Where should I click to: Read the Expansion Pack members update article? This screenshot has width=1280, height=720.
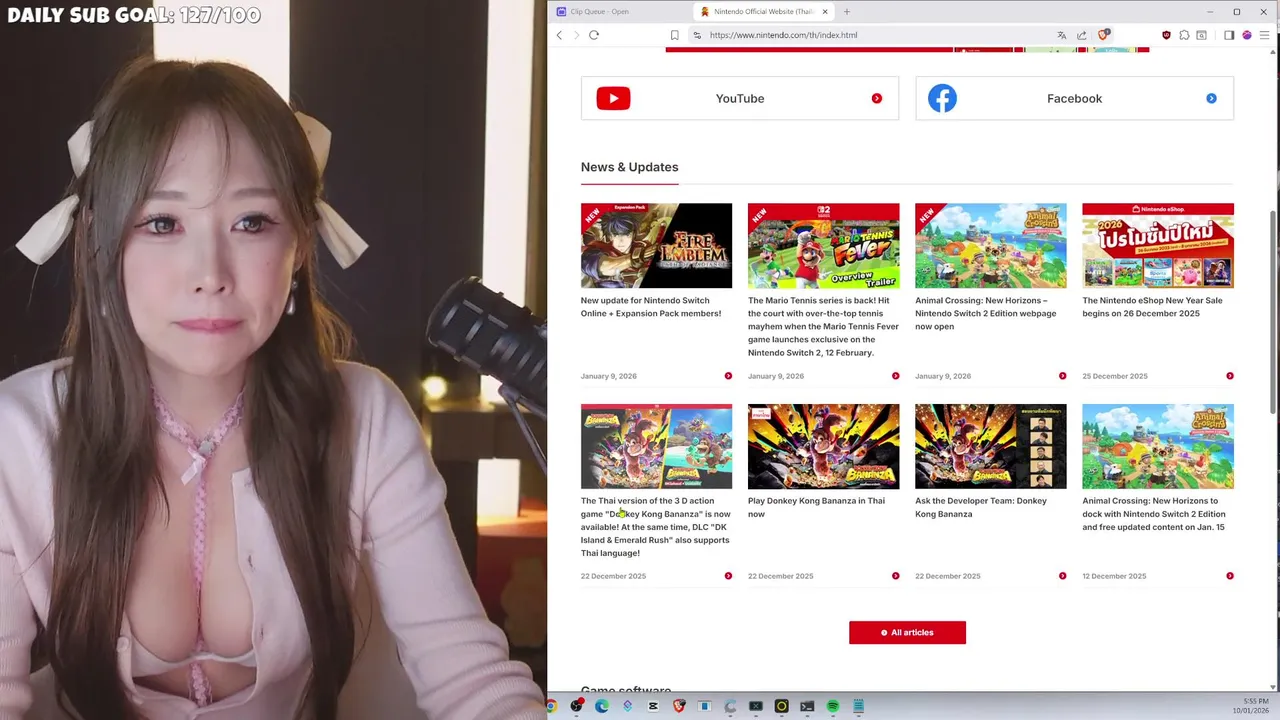[651, 307]
